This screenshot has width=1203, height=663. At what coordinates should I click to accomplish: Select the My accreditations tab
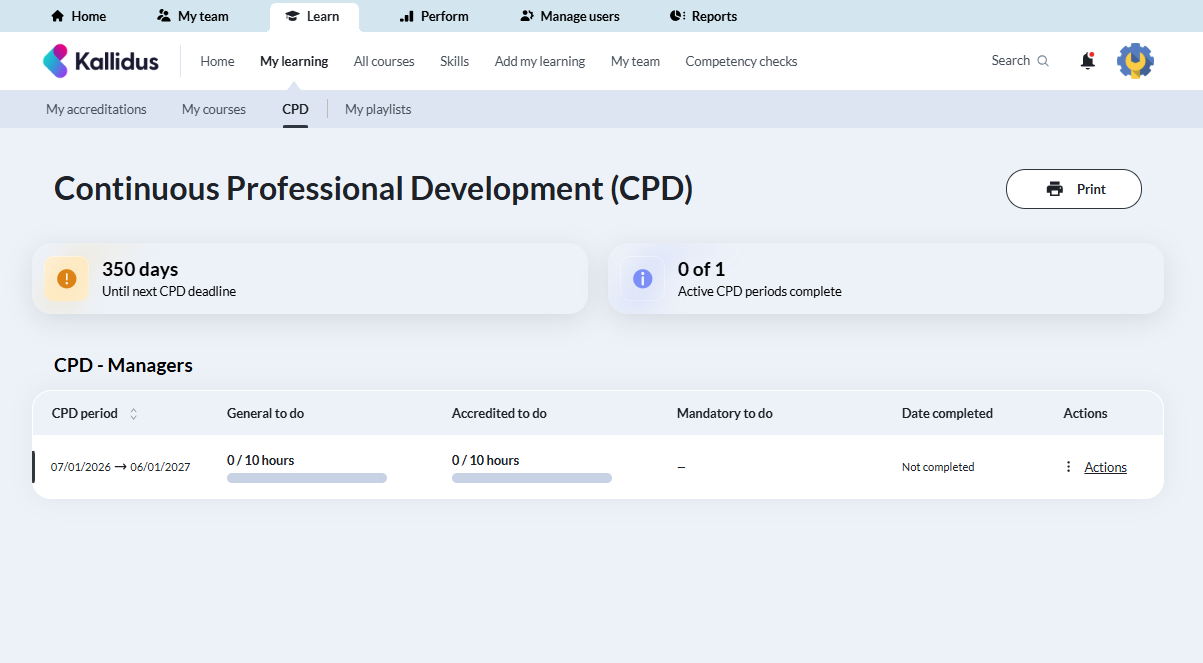[95, 109]
